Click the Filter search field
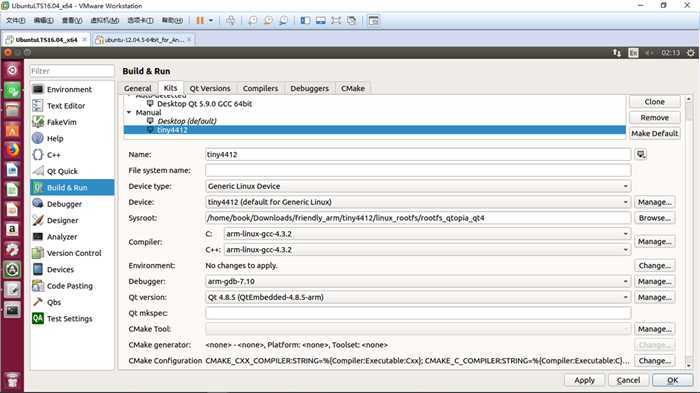The image size is (700, 393). (x=72, y=71)
